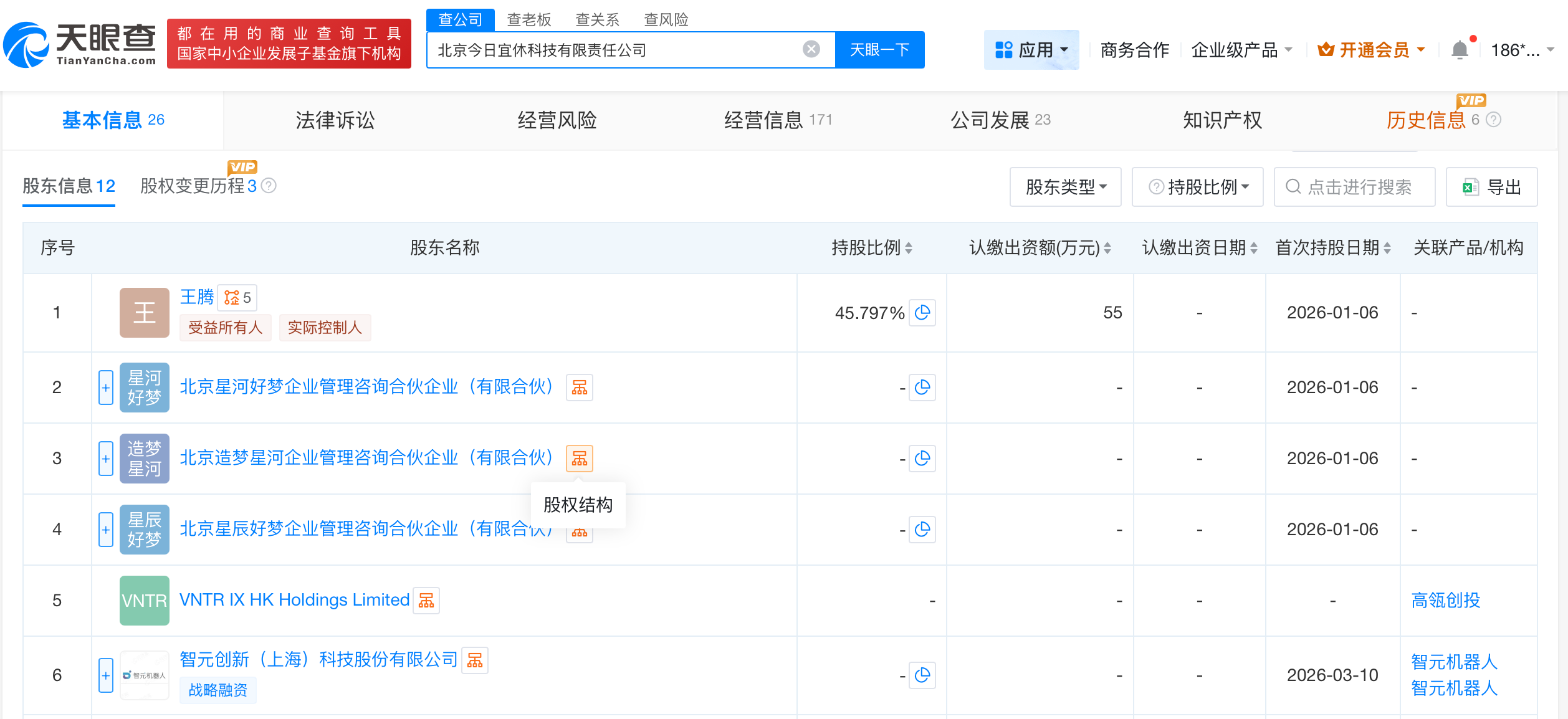Select the 查关系 search tab
The width and height of the screenshot is (1568, 719).
click(x=597, y=20)
